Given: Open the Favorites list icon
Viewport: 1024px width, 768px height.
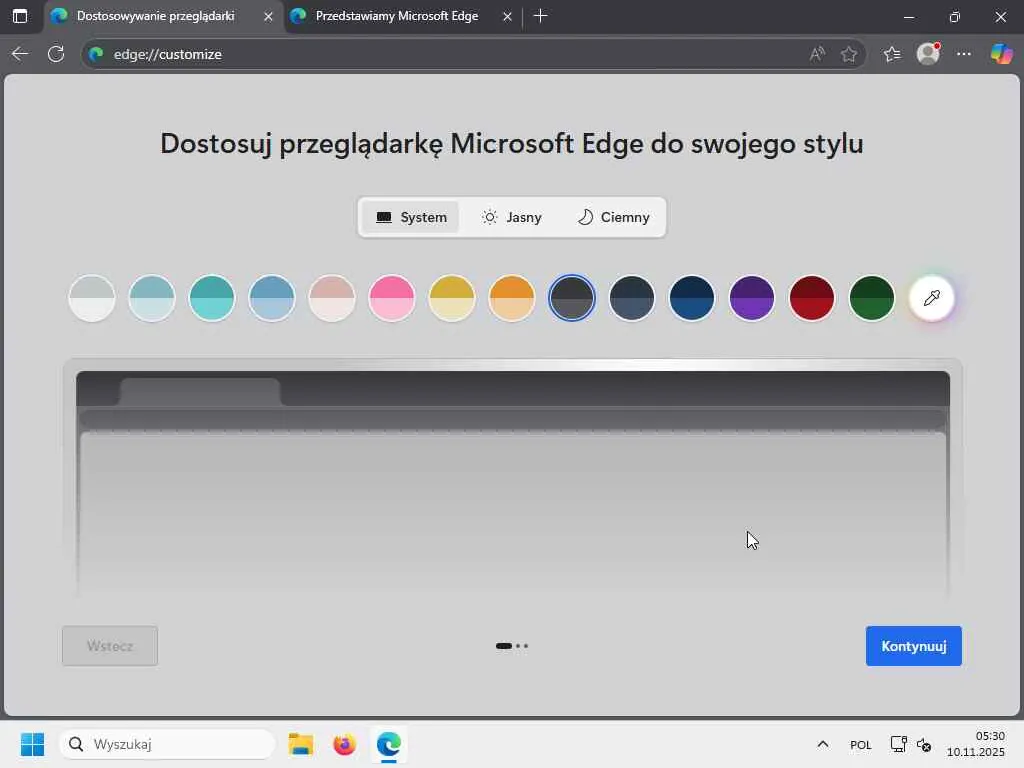Looking at the screenshot, I should [892, 54].
